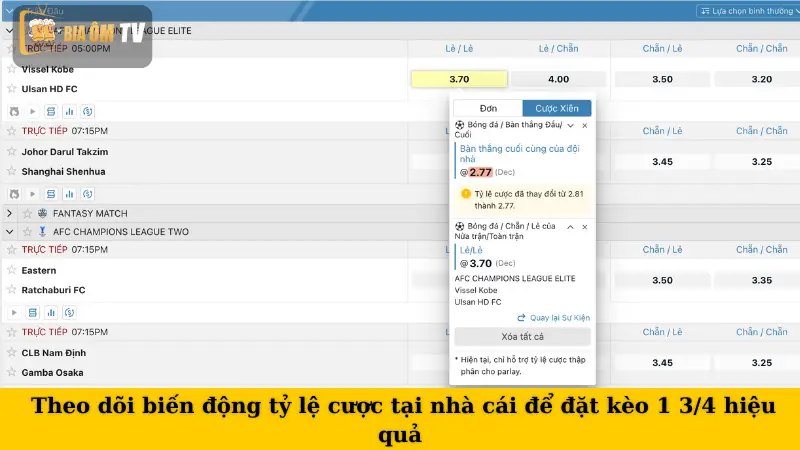Image resolution: width=800 pixels, height=450 pixels.
Task: Switch to the Đơn tab
Action: [488, 108]
